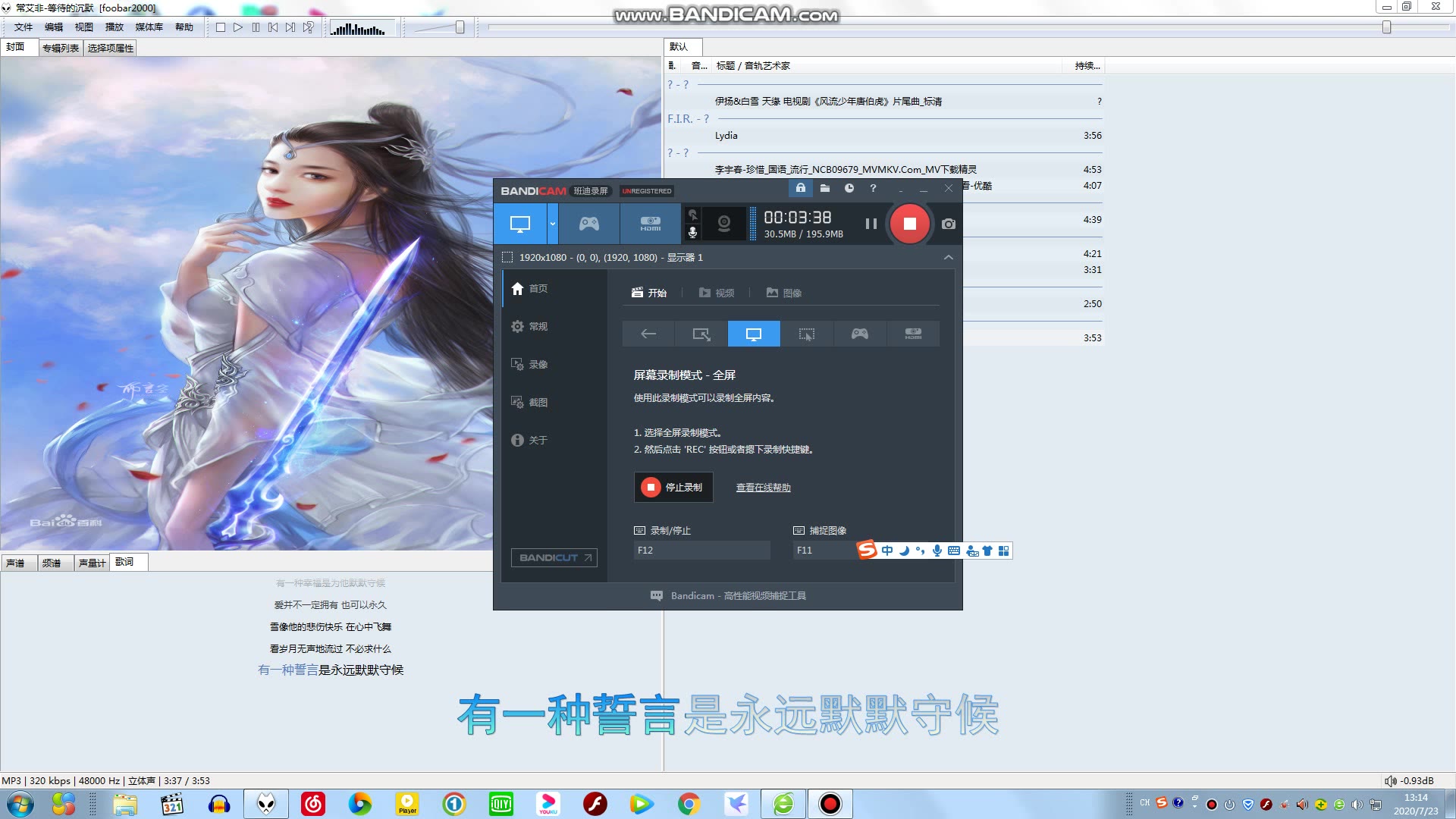
Task: Open the 媒体库 menu
Action: (149, 27)
